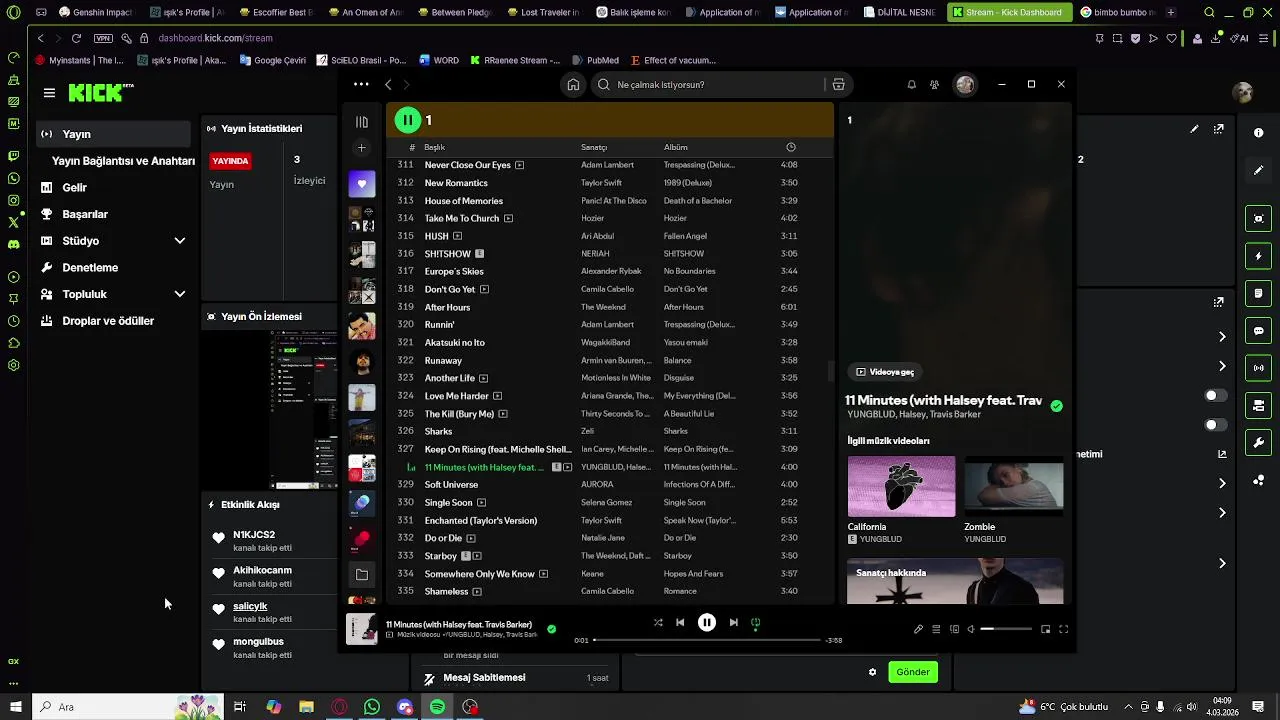Click the pencil edit icon in Kick rail
This screenshot has height=720, width=1280.
tap(1258, 170)
